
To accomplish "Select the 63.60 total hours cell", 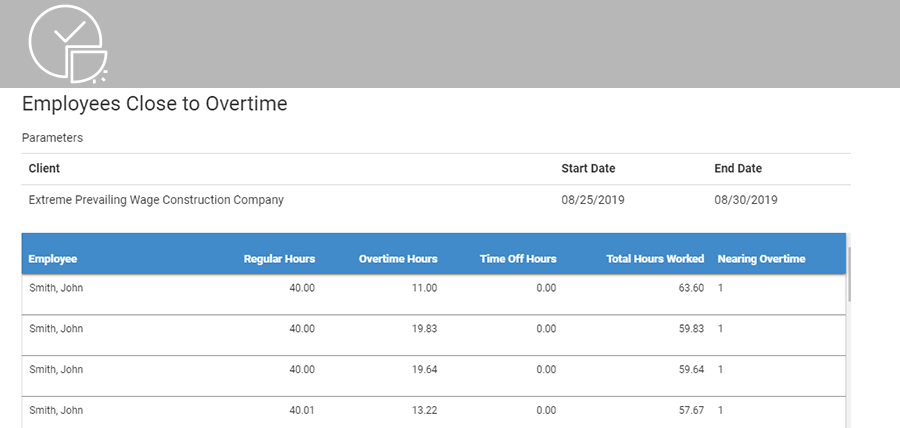I will click(x=691, y=288).
